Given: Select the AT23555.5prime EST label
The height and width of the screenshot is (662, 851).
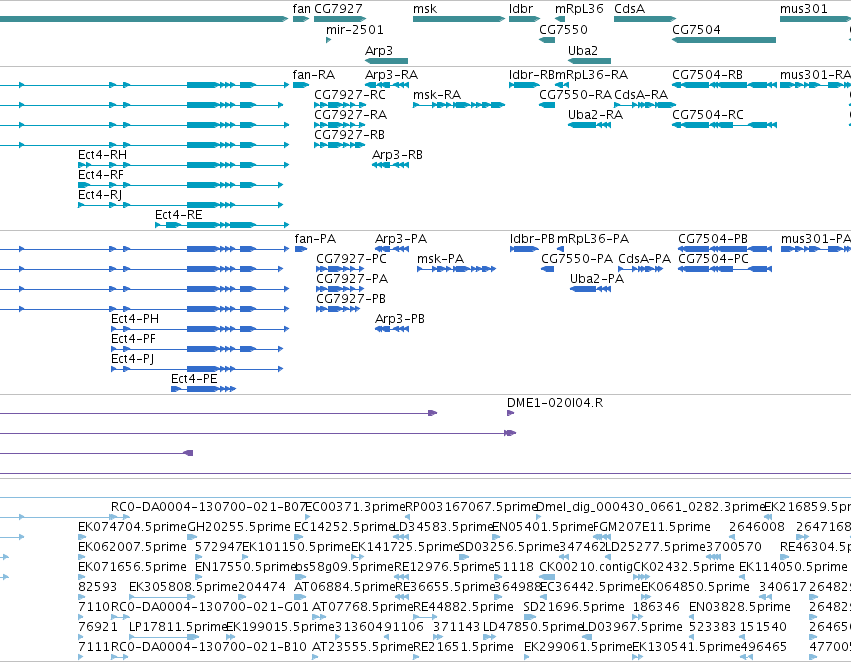Looking at the screenshot, I should tap(362, 647).
